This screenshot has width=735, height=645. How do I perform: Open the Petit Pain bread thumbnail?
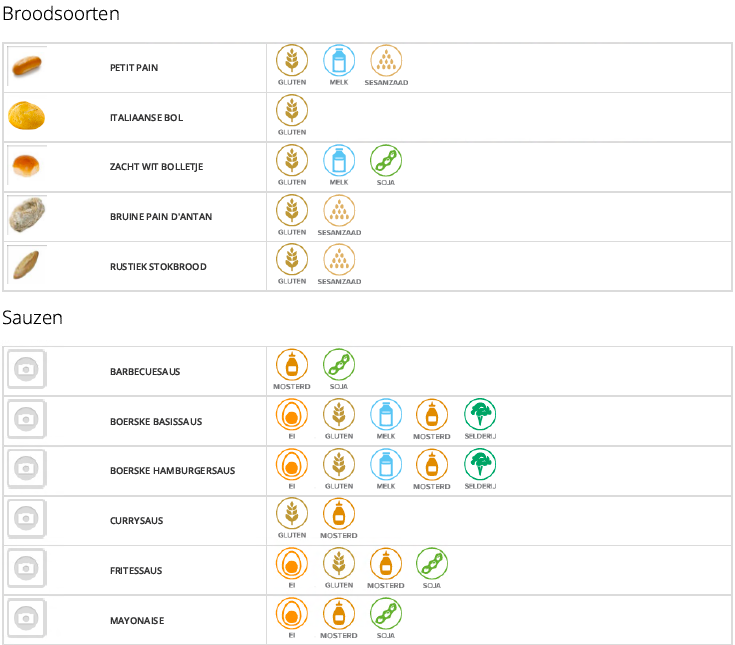[x=26, y=67]
